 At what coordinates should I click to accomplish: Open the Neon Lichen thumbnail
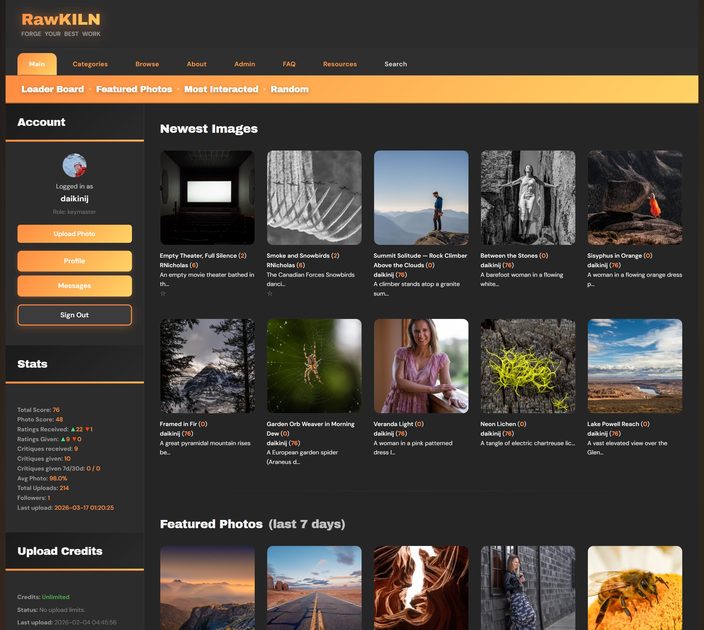(x=528, y=366)
